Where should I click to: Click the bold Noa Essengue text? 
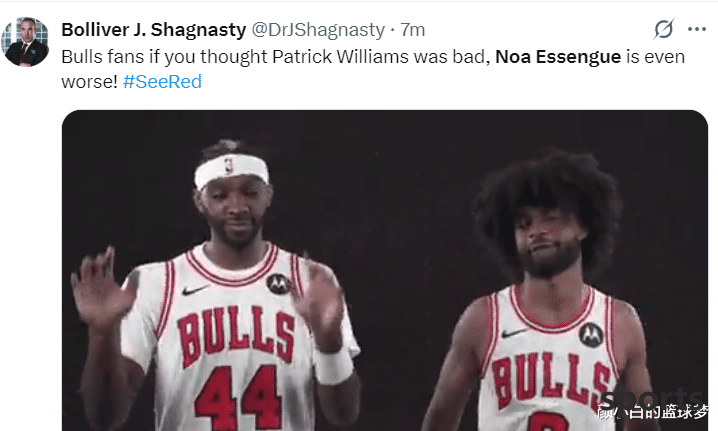(558, 57)
